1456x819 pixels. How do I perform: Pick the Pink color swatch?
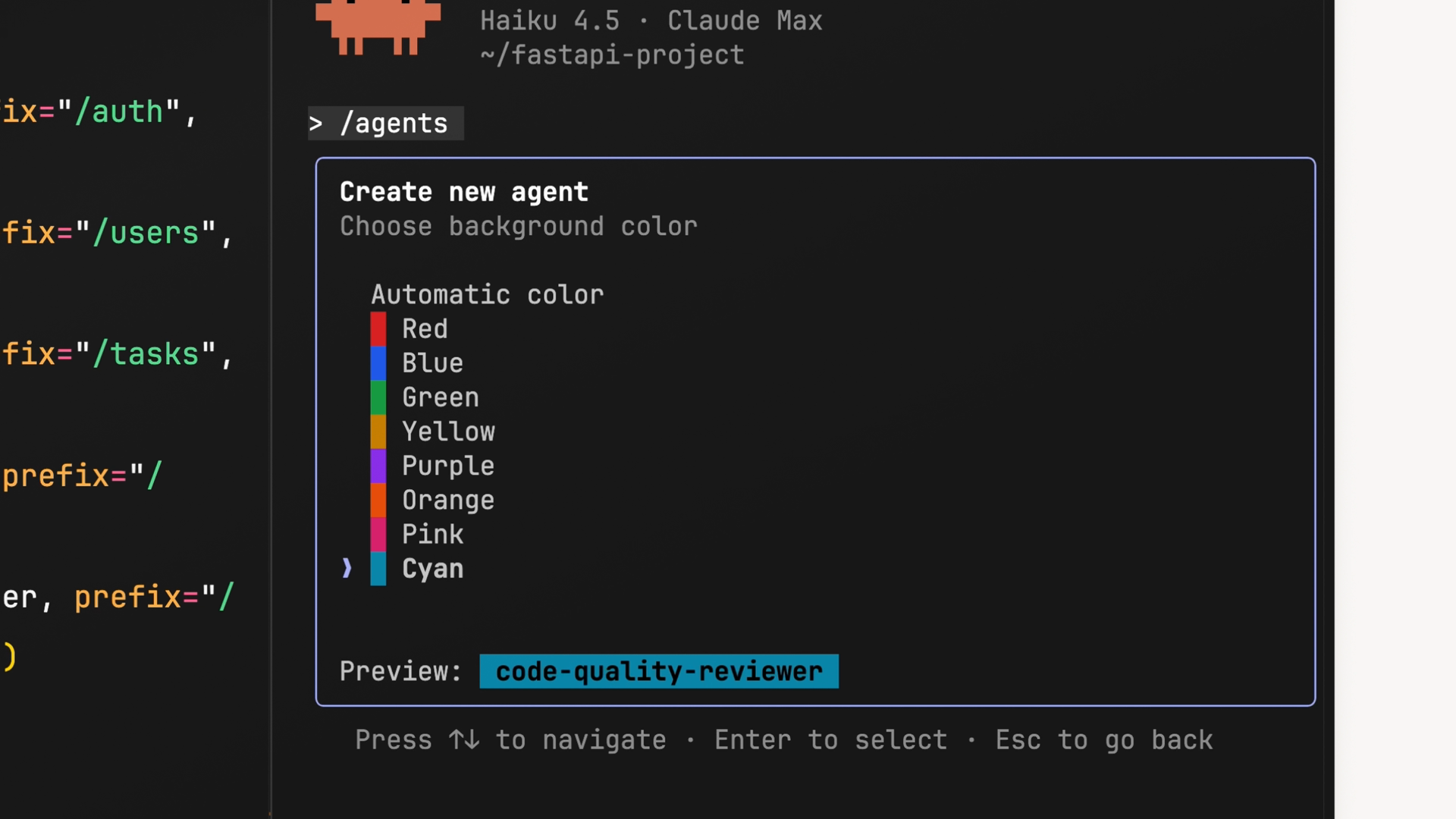(378, 535)
